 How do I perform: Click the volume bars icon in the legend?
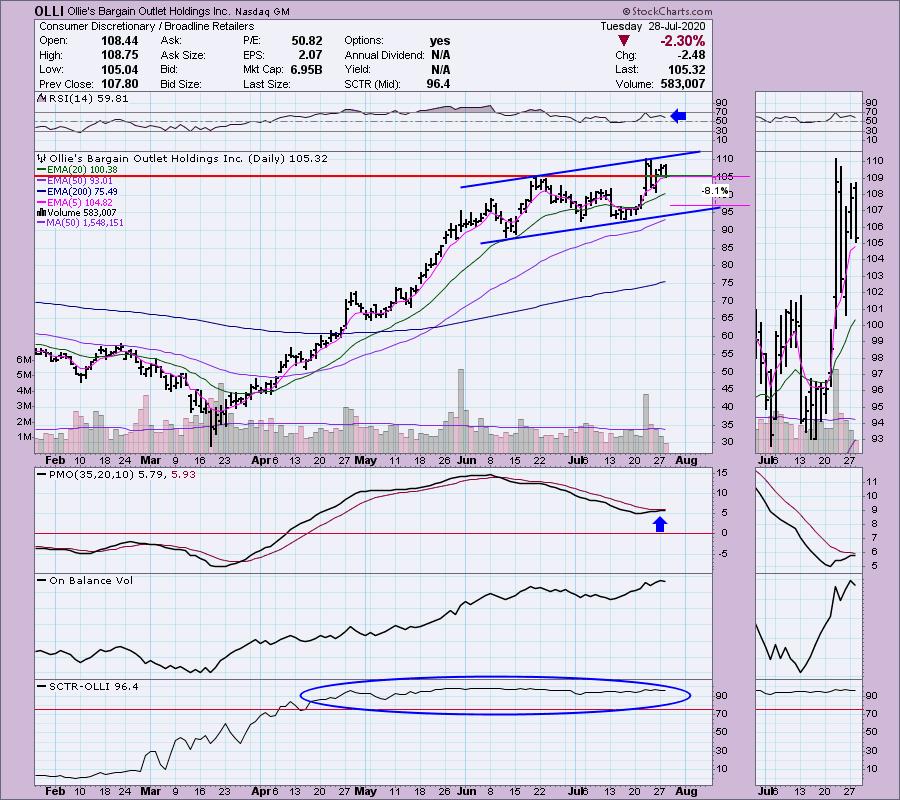41,212
